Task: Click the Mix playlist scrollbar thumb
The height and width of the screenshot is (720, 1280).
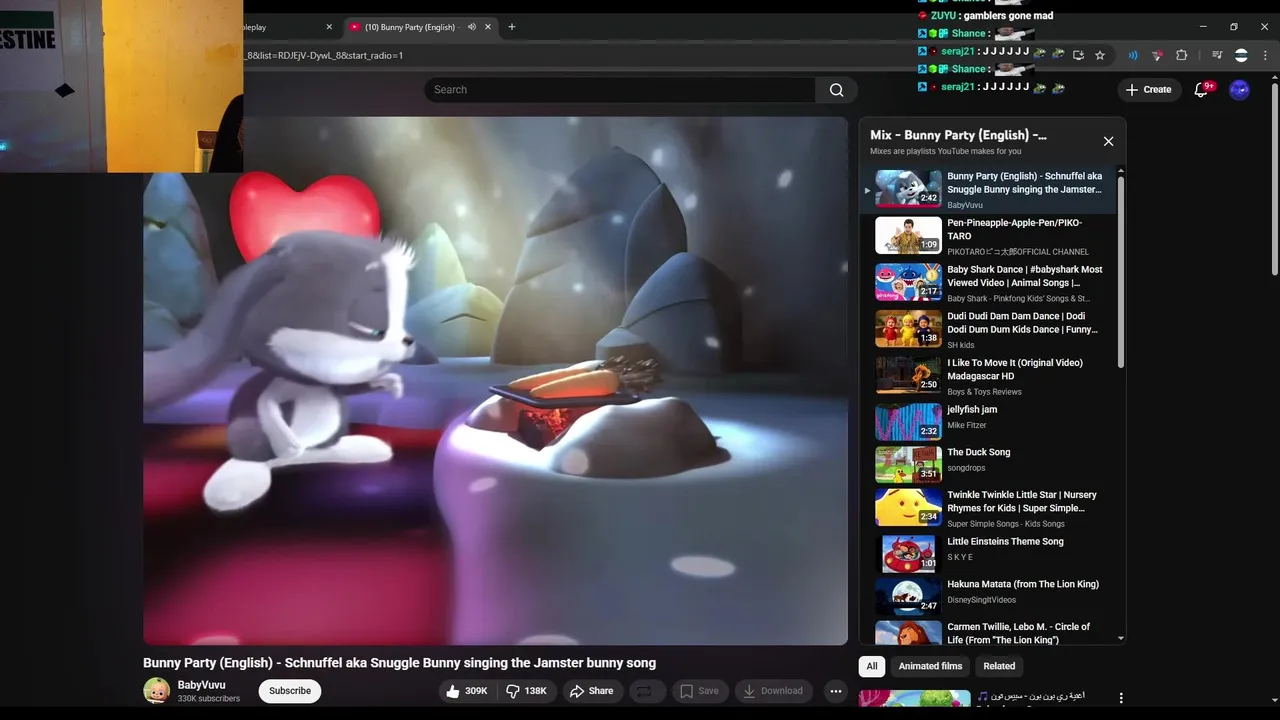Action: pos(1120,273)
